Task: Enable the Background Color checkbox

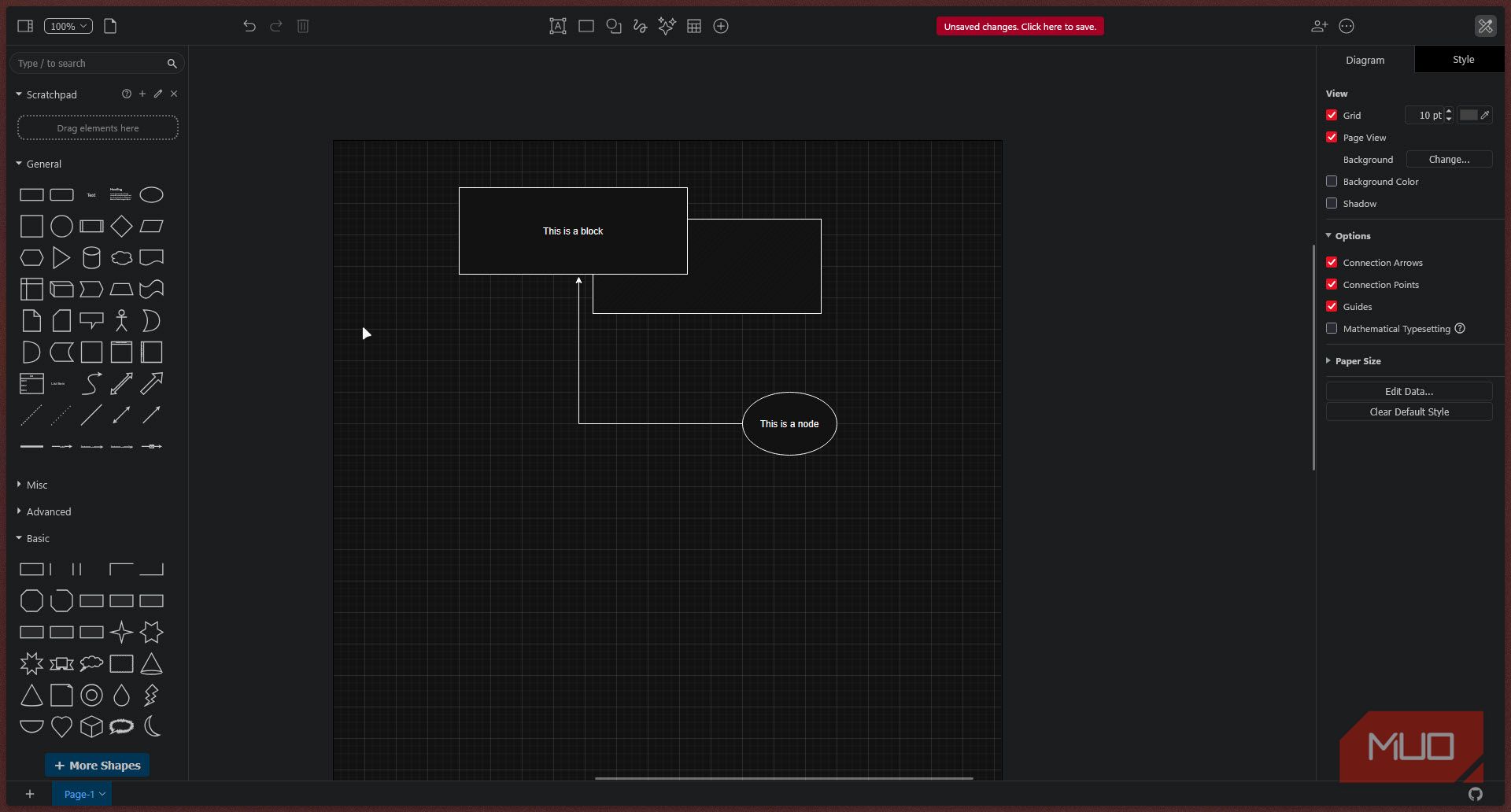Action: click(1332, 181)
